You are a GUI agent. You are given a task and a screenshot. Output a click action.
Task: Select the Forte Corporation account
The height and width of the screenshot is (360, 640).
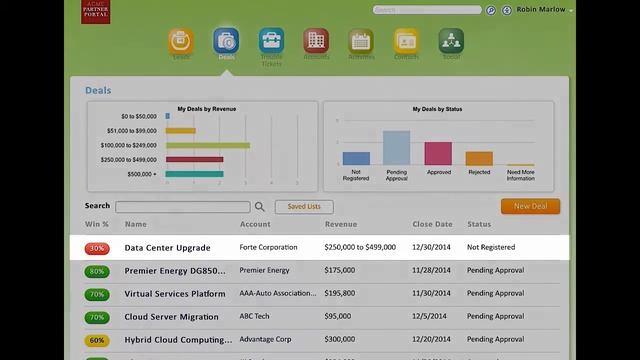click(268, 247)
